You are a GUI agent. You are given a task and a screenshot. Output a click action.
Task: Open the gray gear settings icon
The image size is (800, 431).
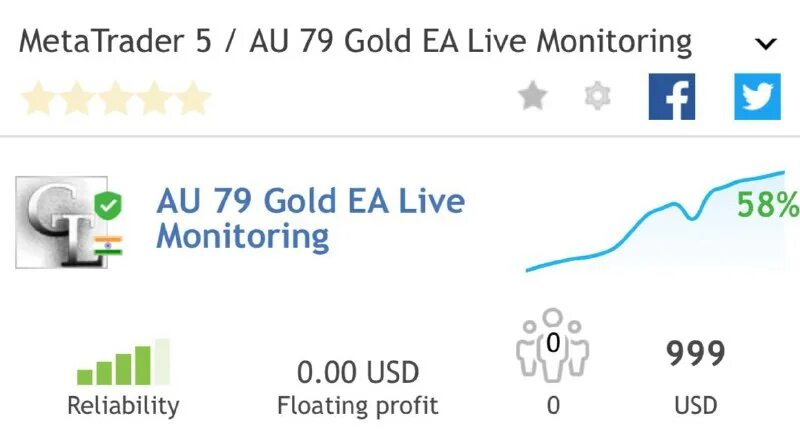click(x=597, y=97)
